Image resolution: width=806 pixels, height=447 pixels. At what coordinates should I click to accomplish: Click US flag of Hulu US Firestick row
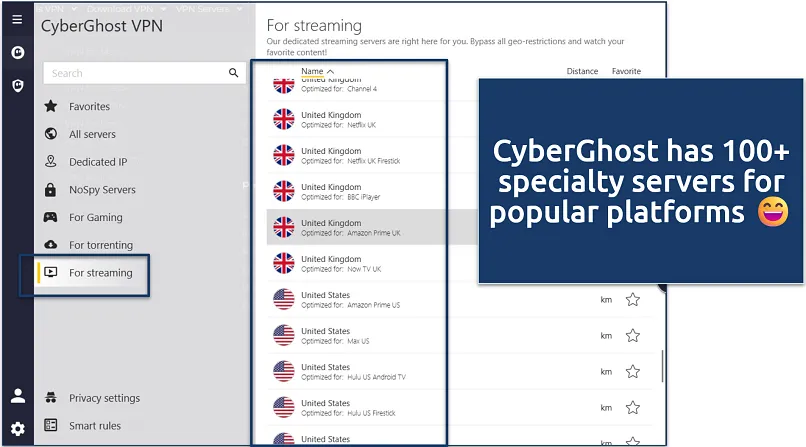click(x=284, y=407)
